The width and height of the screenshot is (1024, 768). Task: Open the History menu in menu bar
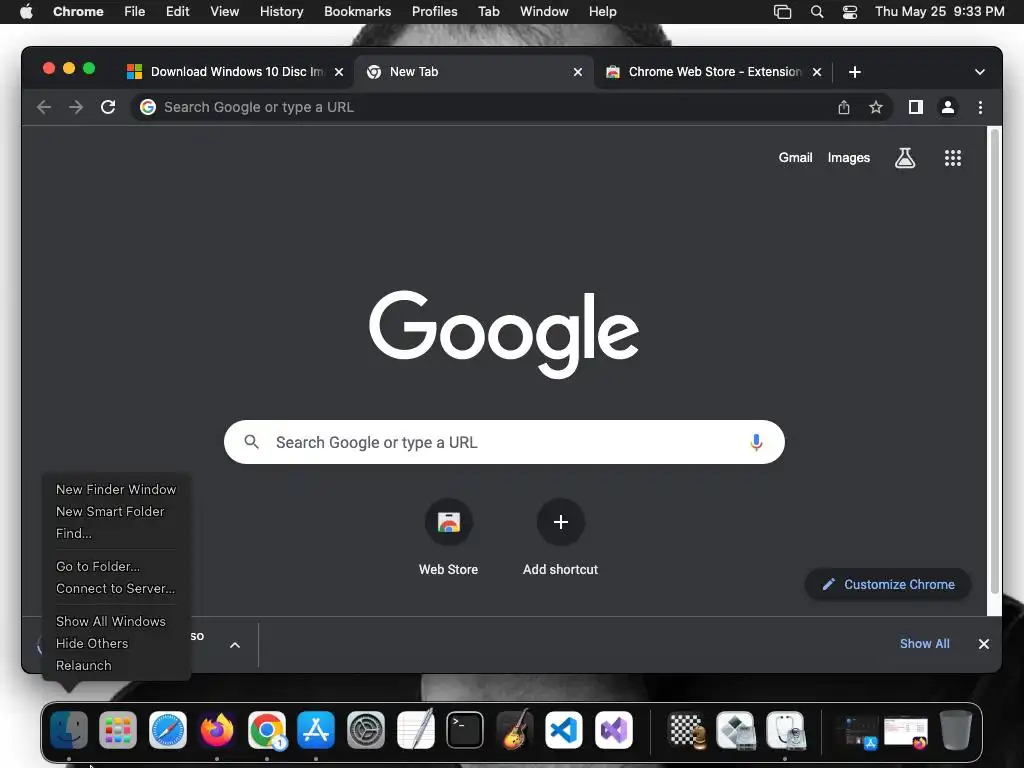click(x=281, y=12)
